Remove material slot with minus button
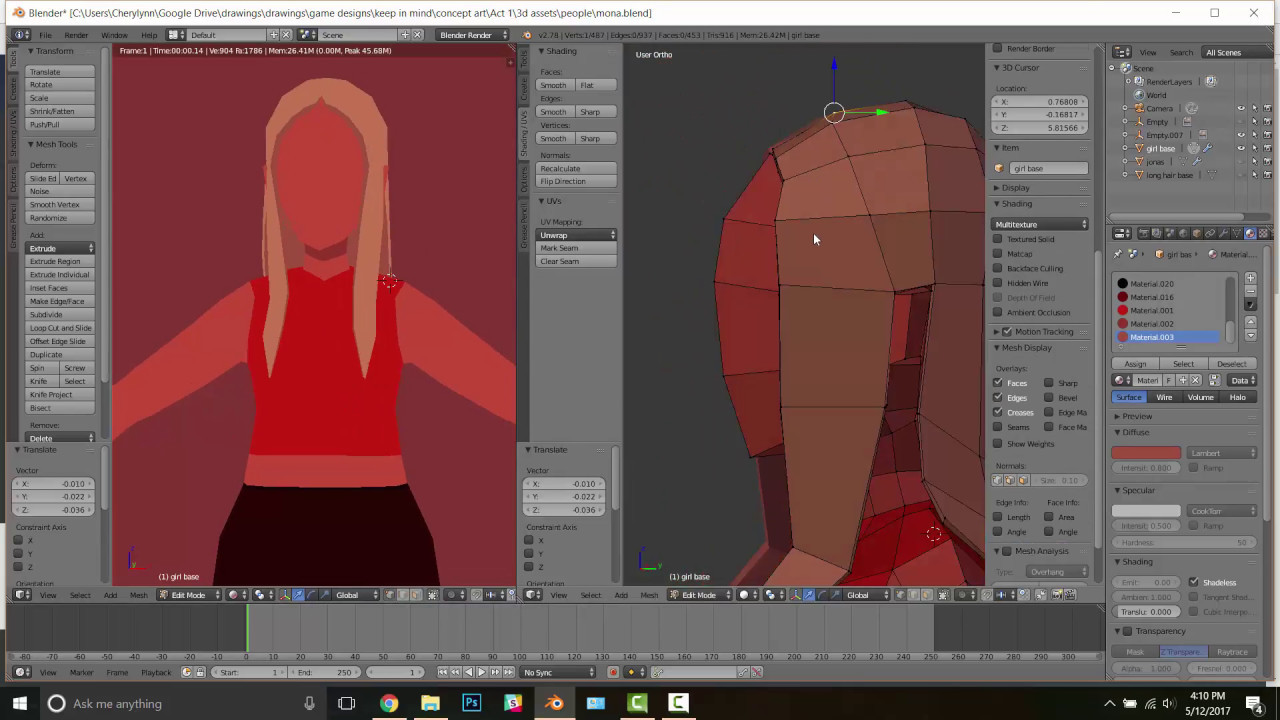 (x=1250, y=291)
